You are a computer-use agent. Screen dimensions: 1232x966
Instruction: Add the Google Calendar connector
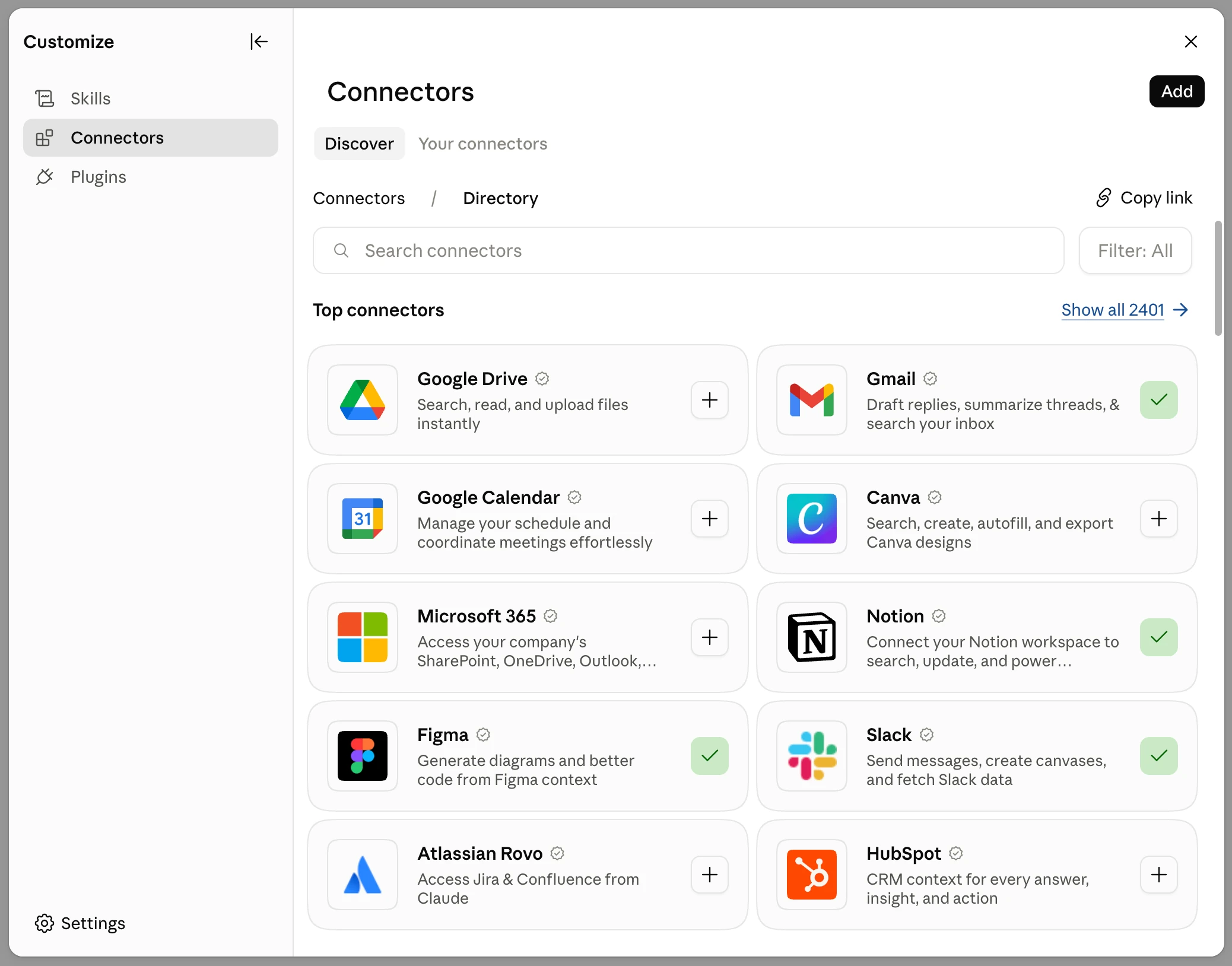[x=710, y=519]
